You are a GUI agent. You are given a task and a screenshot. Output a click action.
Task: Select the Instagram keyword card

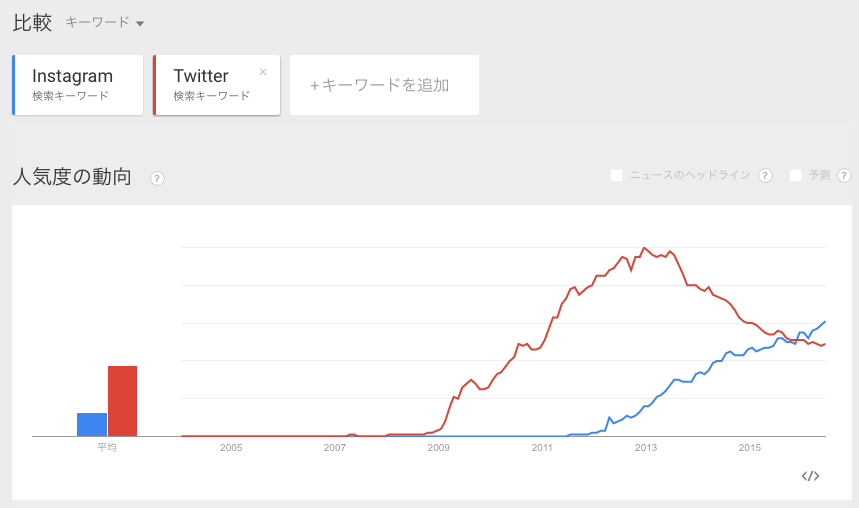(78, 85)
